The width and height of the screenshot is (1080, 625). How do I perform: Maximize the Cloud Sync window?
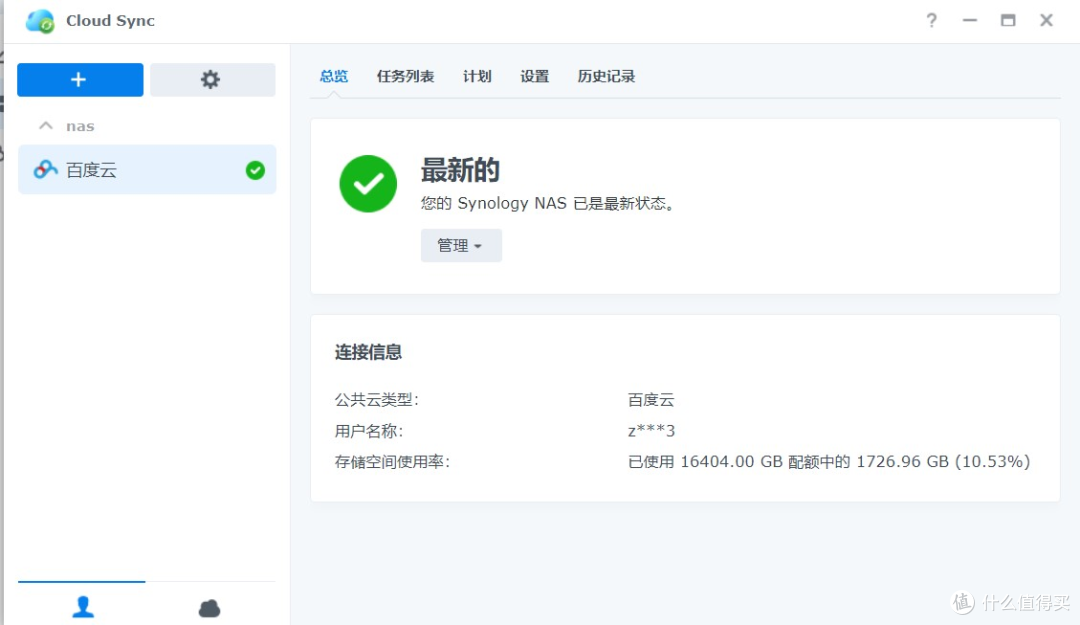tap(1008, 21)
